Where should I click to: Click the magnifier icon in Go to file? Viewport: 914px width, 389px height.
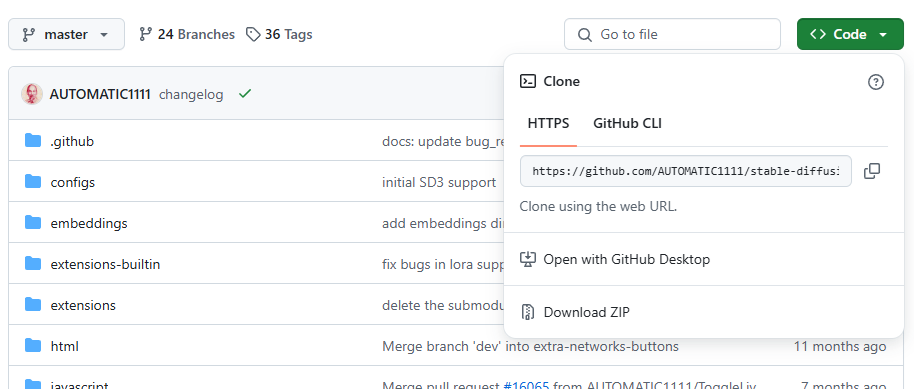pyautogui.click(x=585, y=35)
